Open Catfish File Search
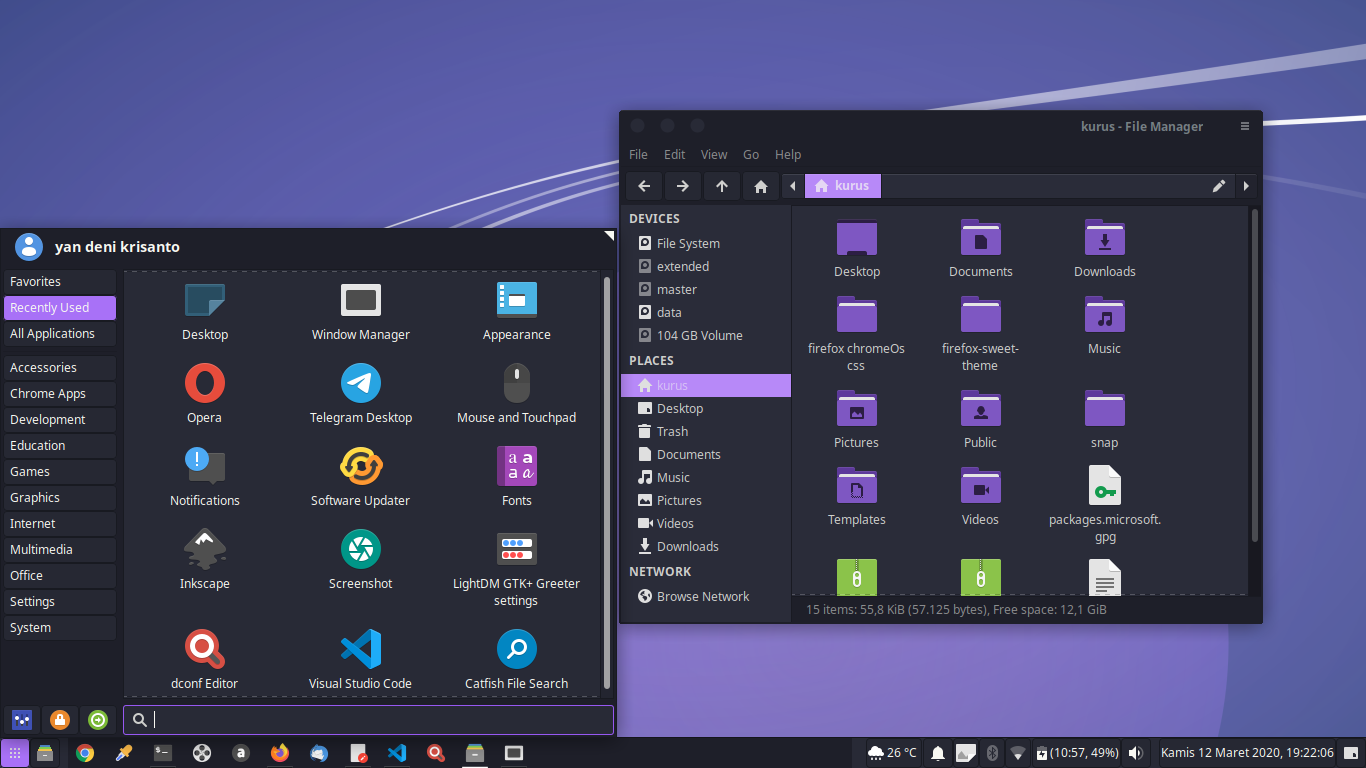This screenshot has width=1366, height=768. (x=516, y=657)
